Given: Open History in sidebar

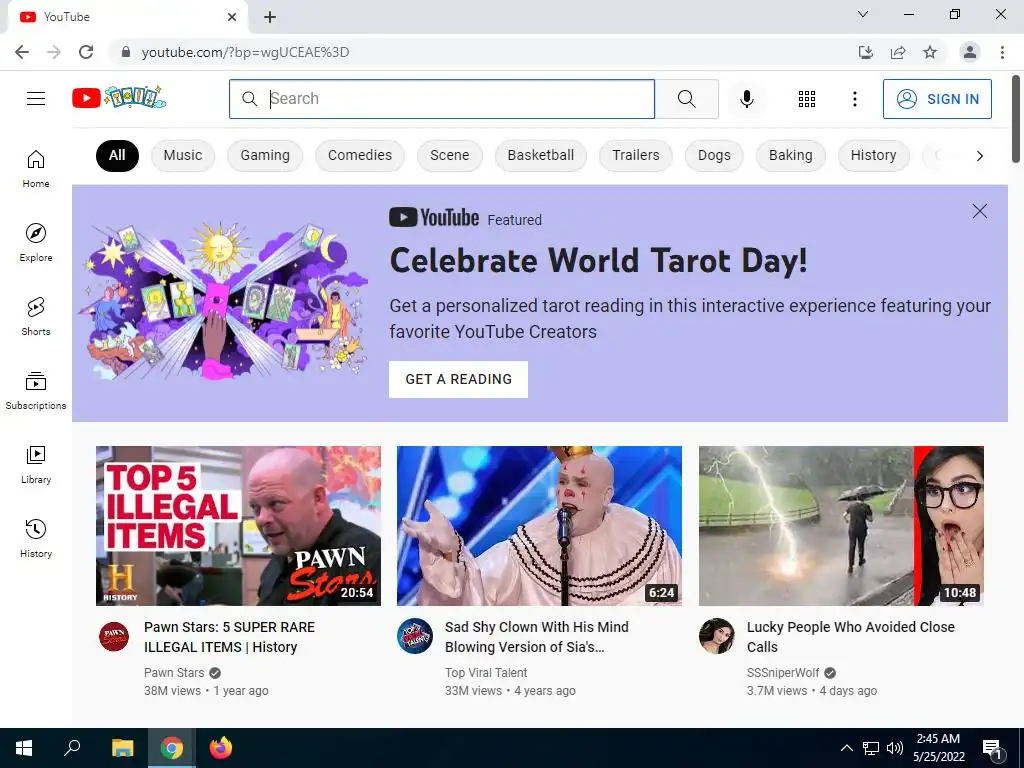Looking at the screenshot, I should 36,538.
